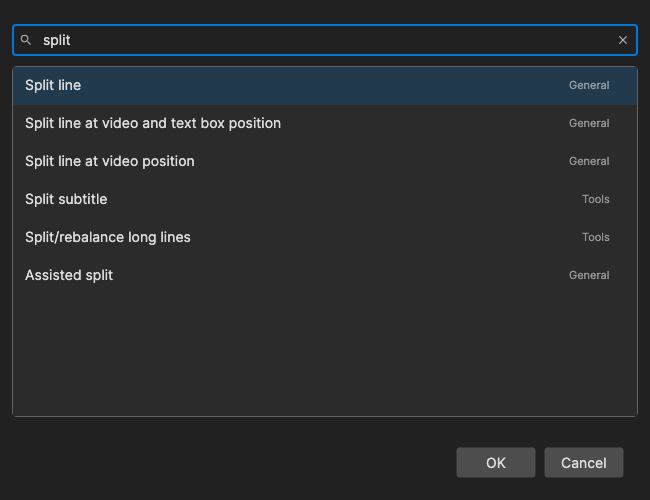Screen dimensions: 650x500
Task: Click the magnifier search icon
Action: (x=26, y=40)
